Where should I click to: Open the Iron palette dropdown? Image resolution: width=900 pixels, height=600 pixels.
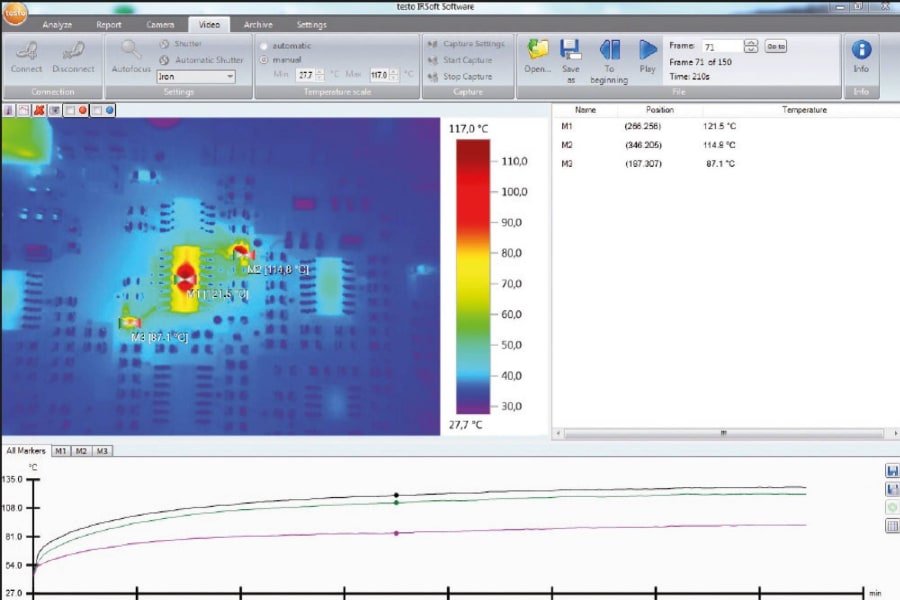(230, 76)
